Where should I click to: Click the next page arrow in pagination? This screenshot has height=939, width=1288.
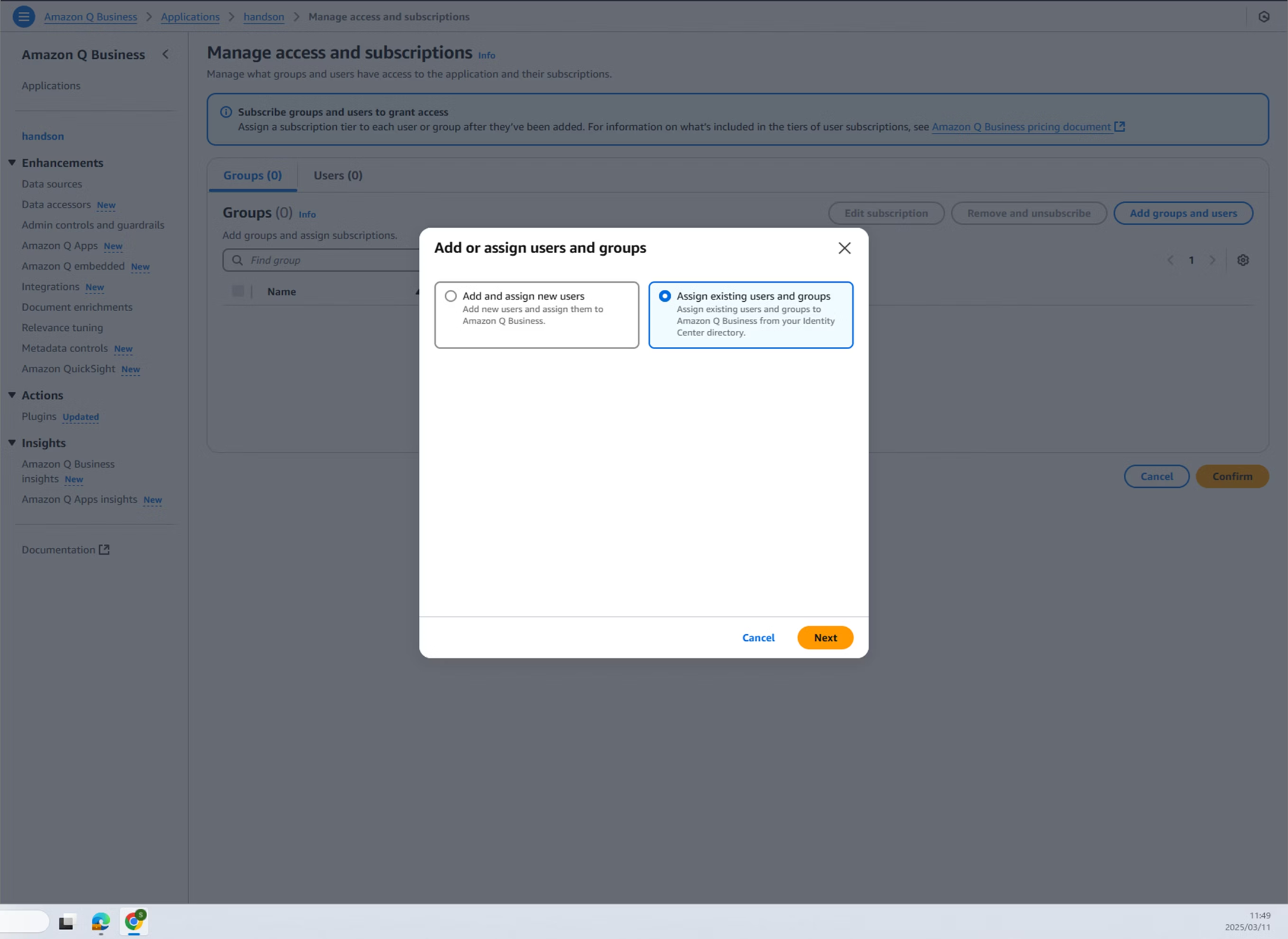(1212, 260)
